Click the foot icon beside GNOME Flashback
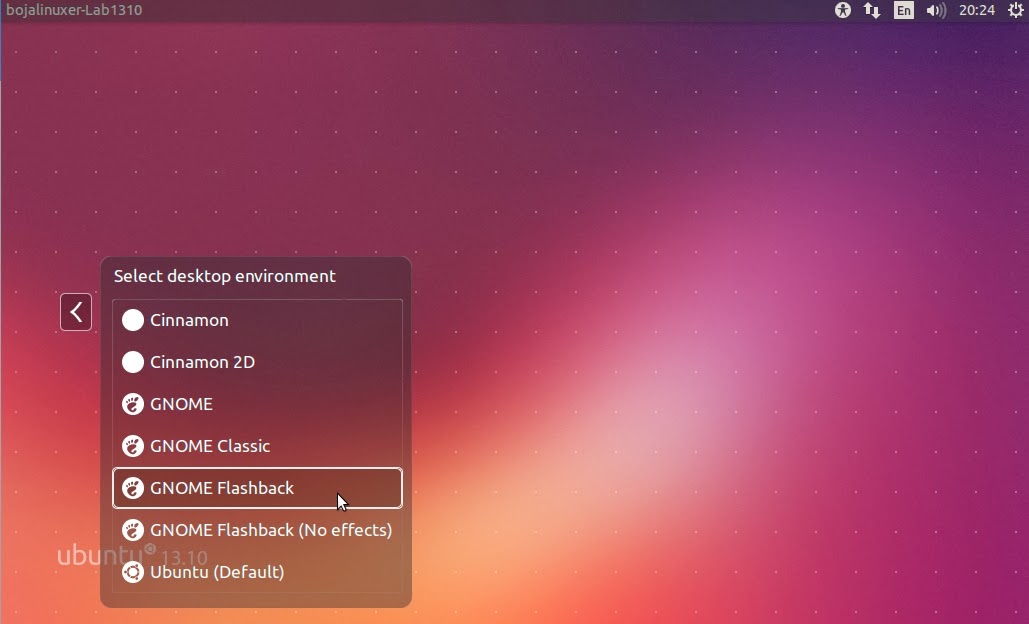The image size is (1029, 624). click(x=133, y=488)
